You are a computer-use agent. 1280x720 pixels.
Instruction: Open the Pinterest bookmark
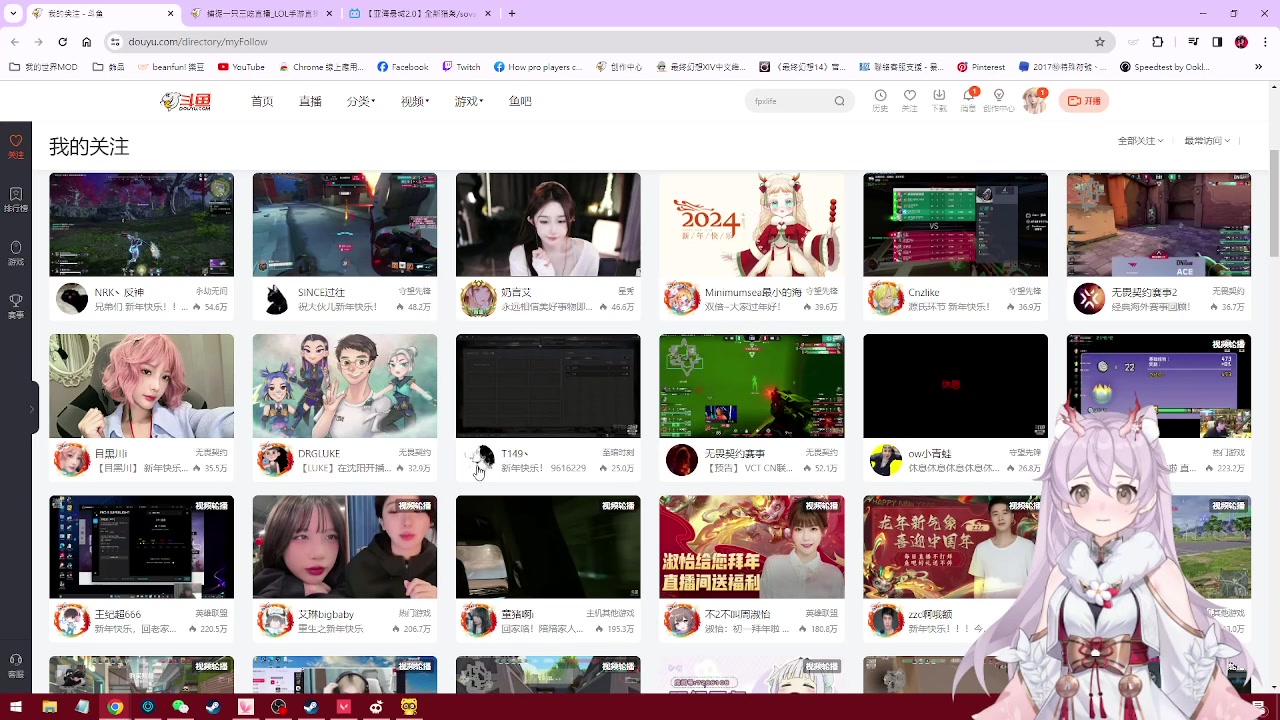(x=981, y=67)
